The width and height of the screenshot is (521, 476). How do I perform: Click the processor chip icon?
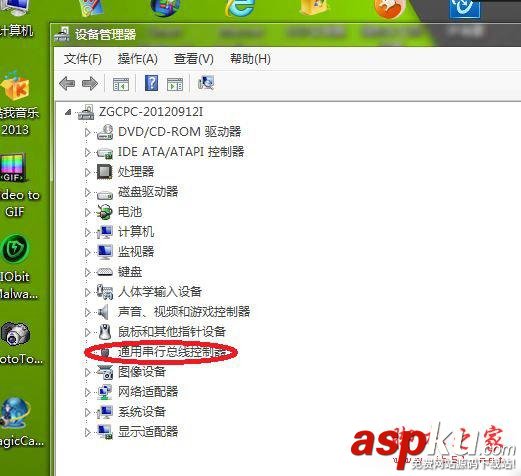[105, 172]
